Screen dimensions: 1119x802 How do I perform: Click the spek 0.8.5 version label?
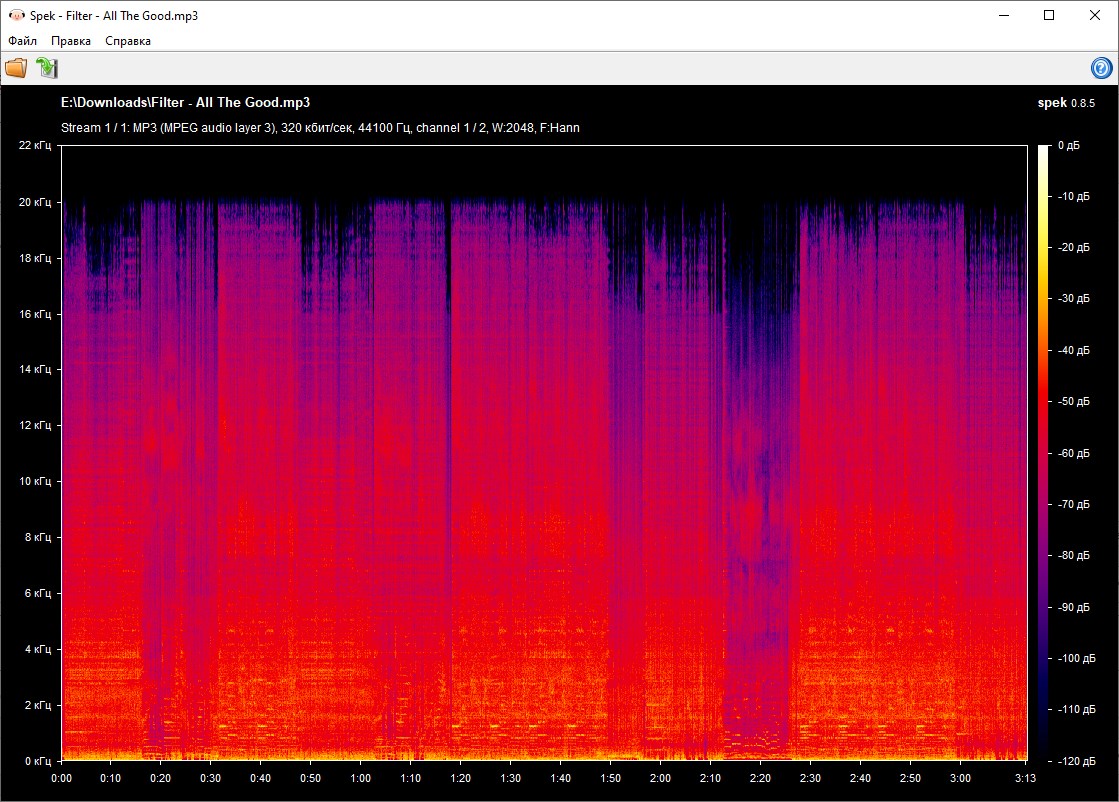click(x=1068, y=102)
